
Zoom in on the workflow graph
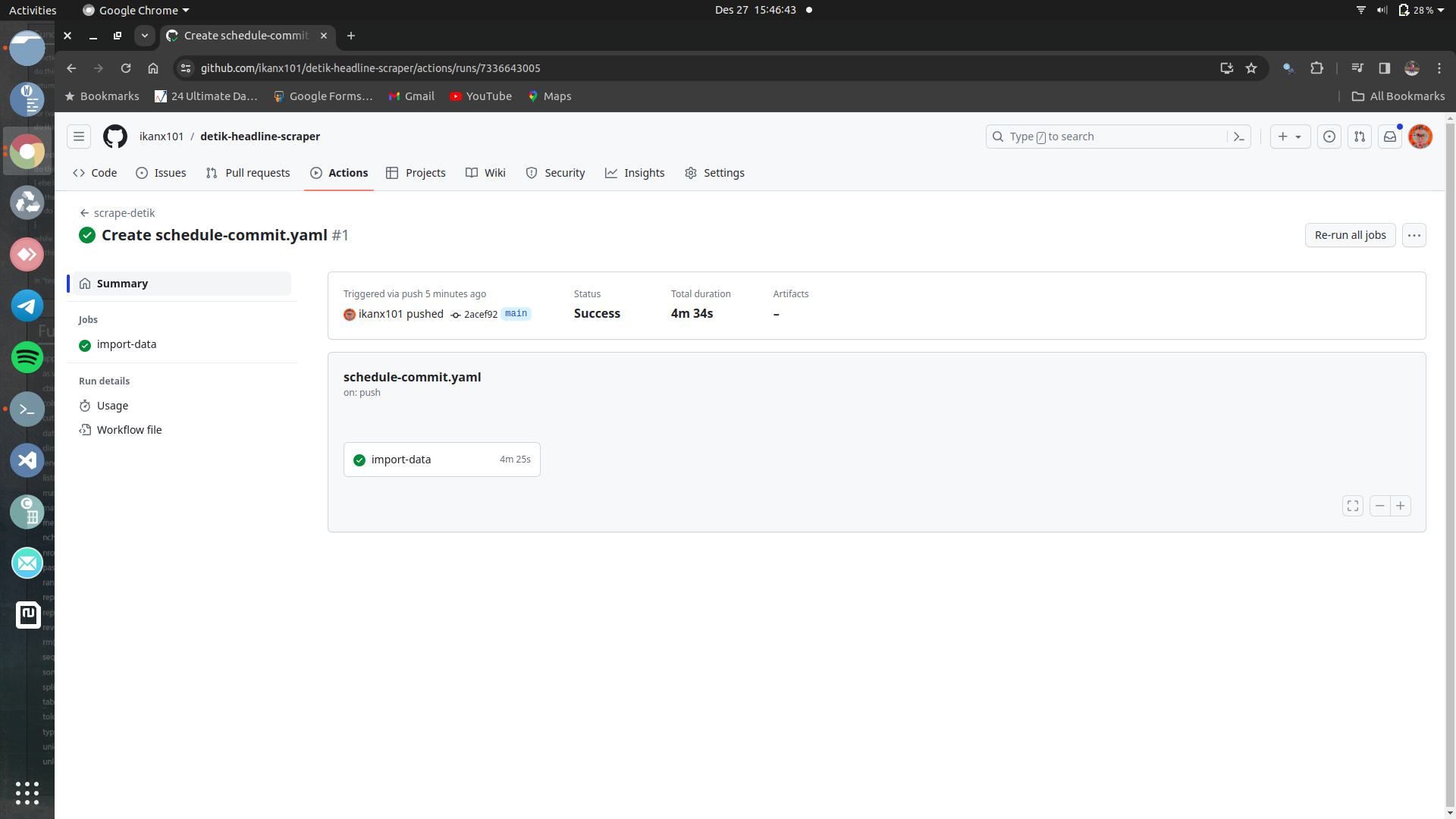[1401, 506]
